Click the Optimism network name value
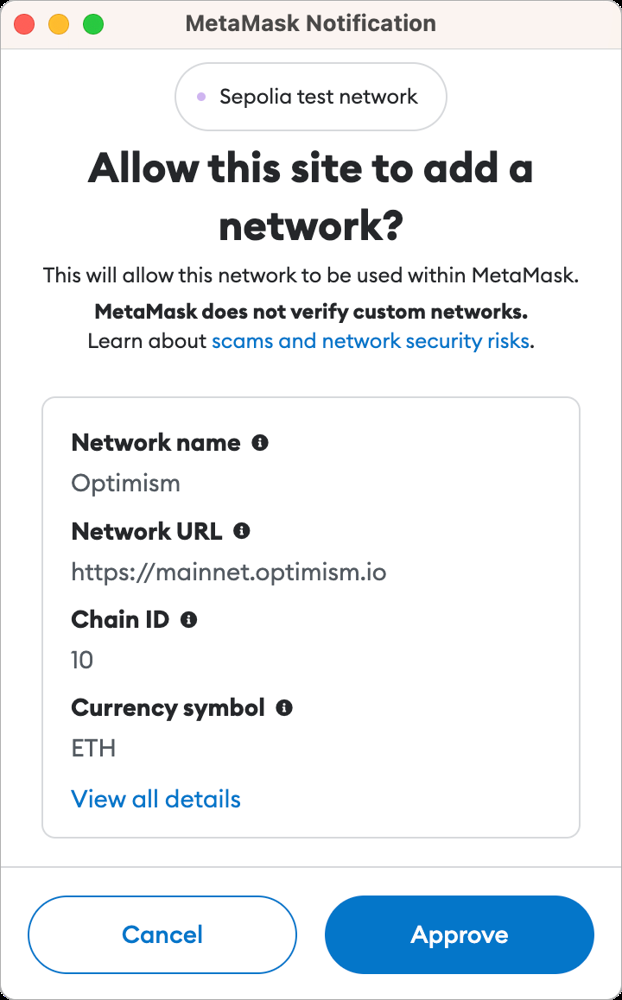The width and height of the screenshot is (622, 1000). coord(126,483)
